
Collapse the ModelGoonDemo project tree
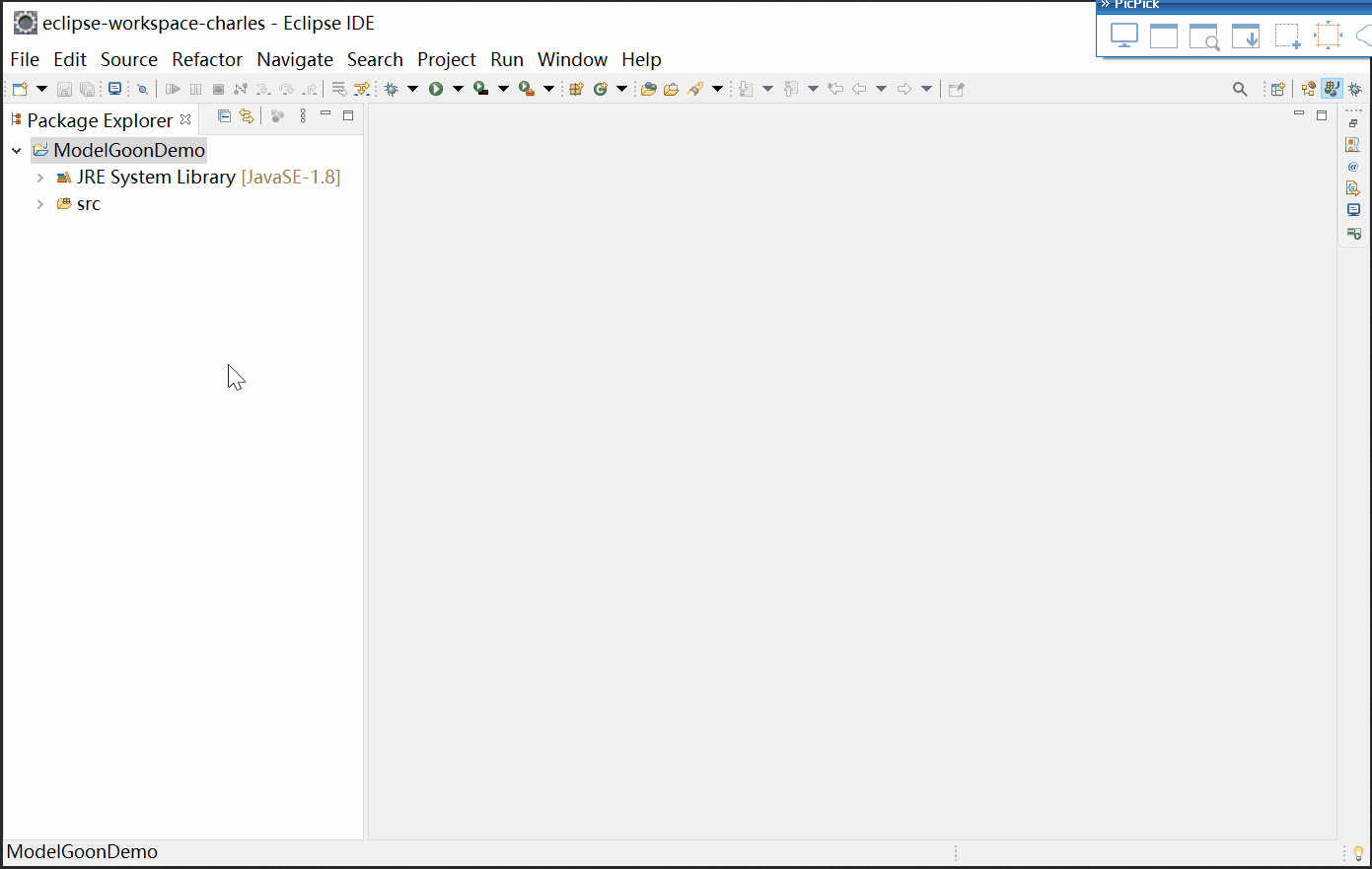[17, 151]
